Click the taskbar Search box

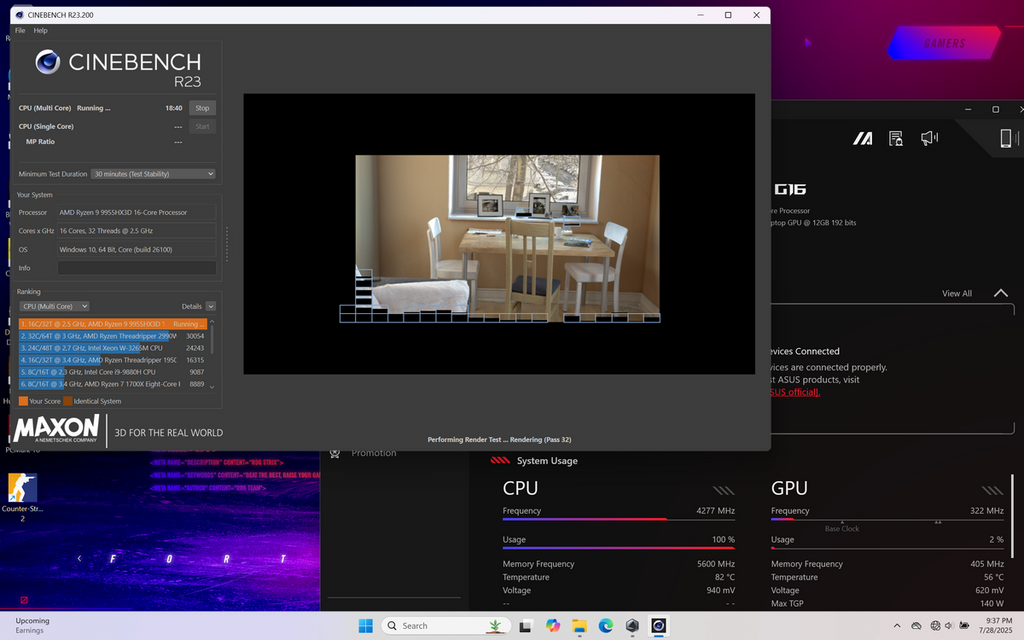coord(446,626)
